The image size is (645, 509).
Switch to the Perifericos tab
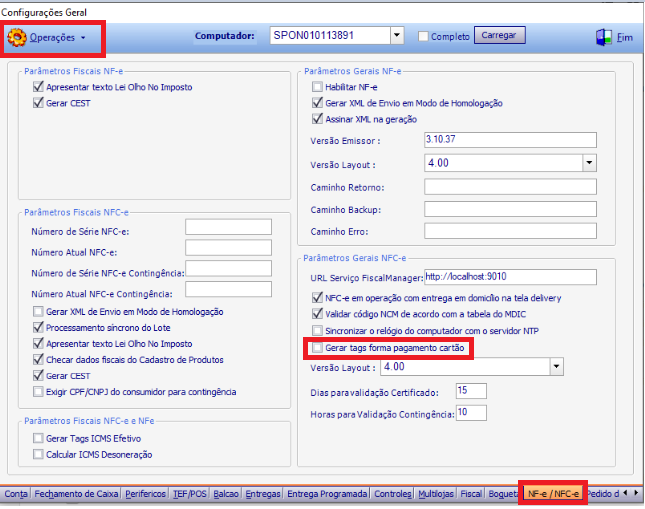point(145,493)
